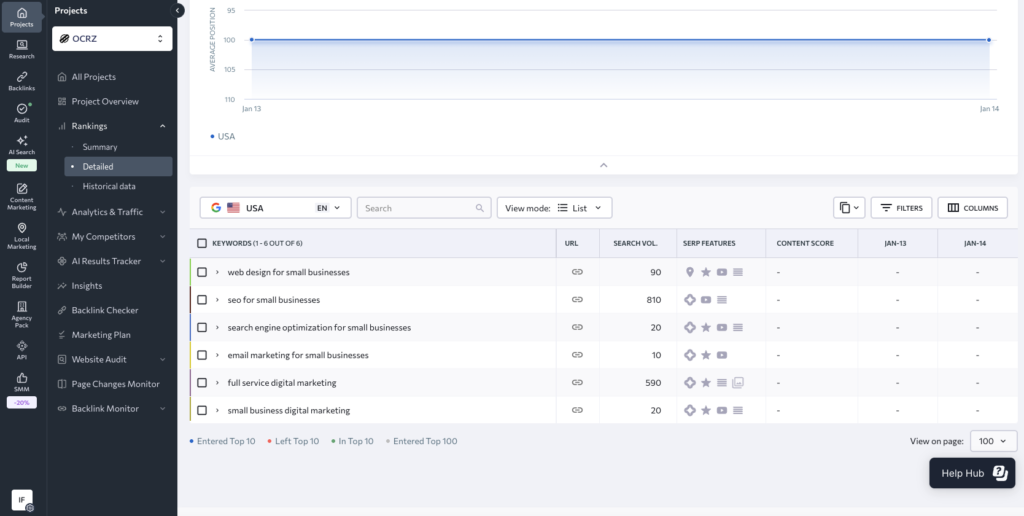Change the View on page 100 dropdown
Viewport: 1024px width, 516px height.
coord(993,441)
